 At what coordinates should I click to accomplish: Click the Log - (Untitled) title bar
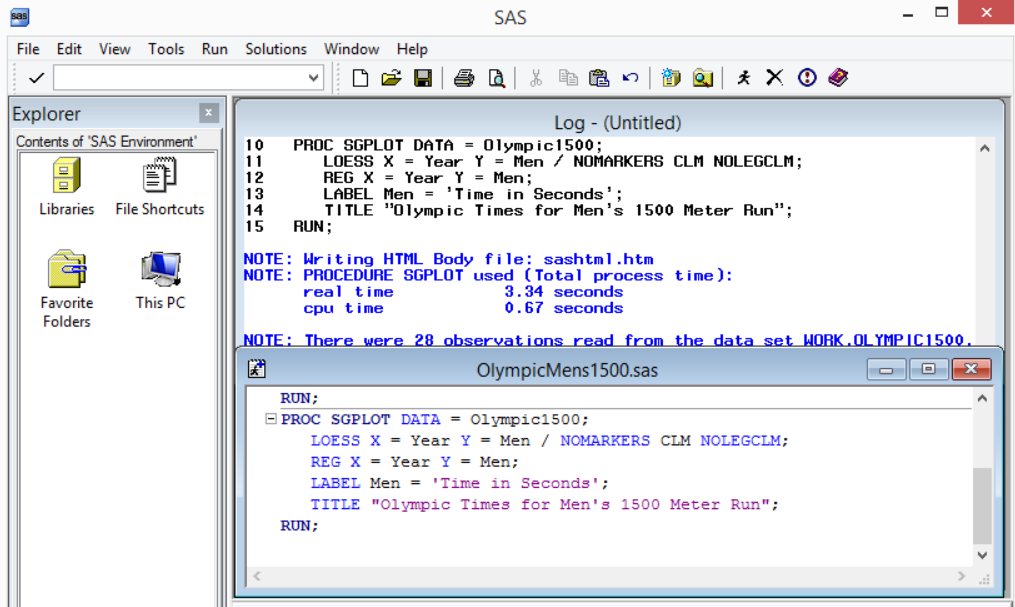click(x=618, y=122)
